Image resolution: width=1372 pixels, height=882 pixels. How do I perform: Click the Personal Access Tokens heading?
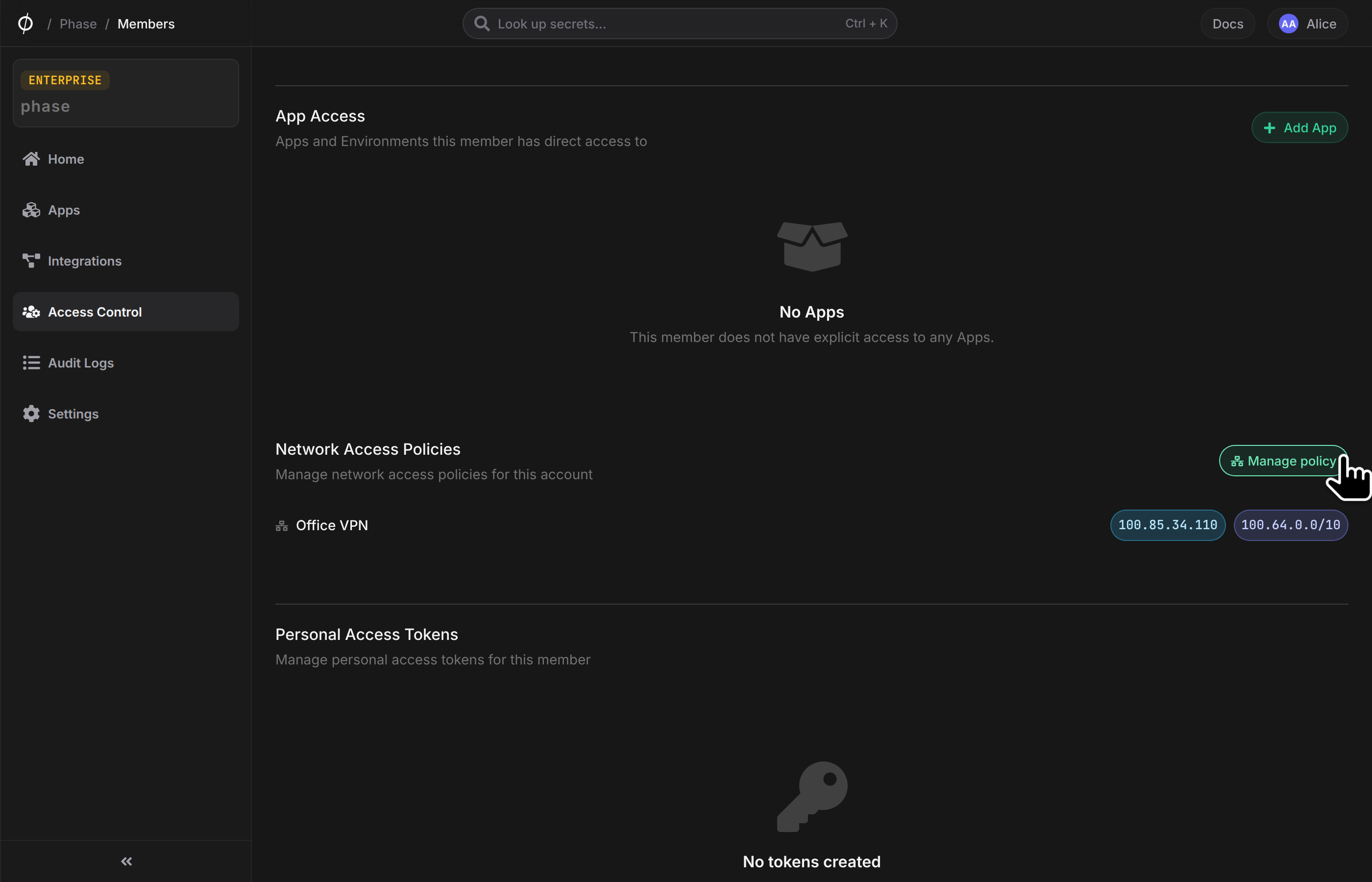367,634
